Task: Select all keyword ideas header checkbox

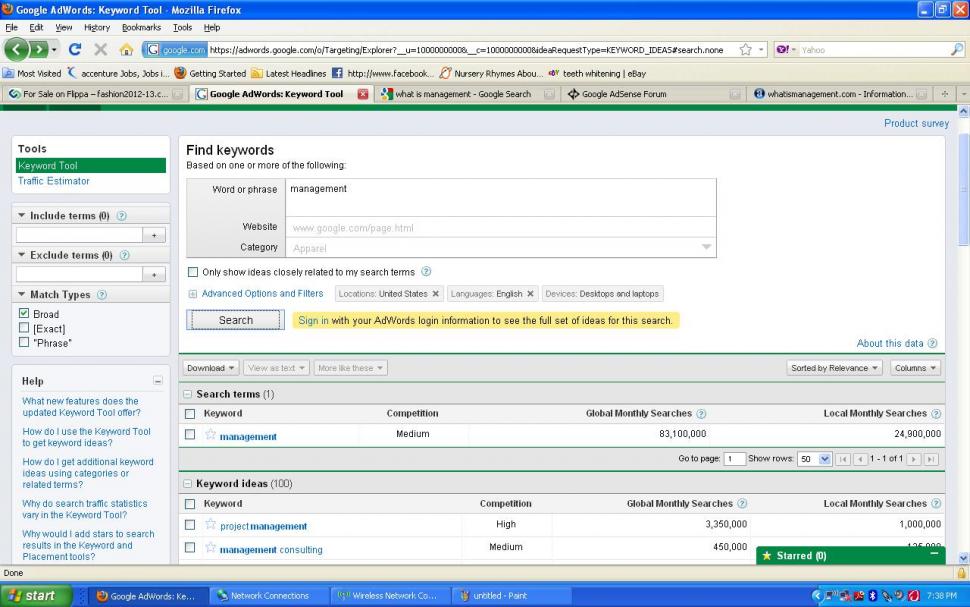Action: [x=190, y=504]
